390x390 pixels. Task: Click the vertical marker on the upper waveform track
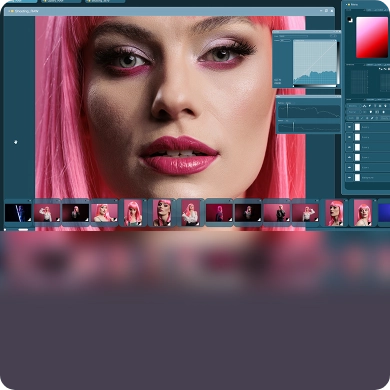[288, 110]
